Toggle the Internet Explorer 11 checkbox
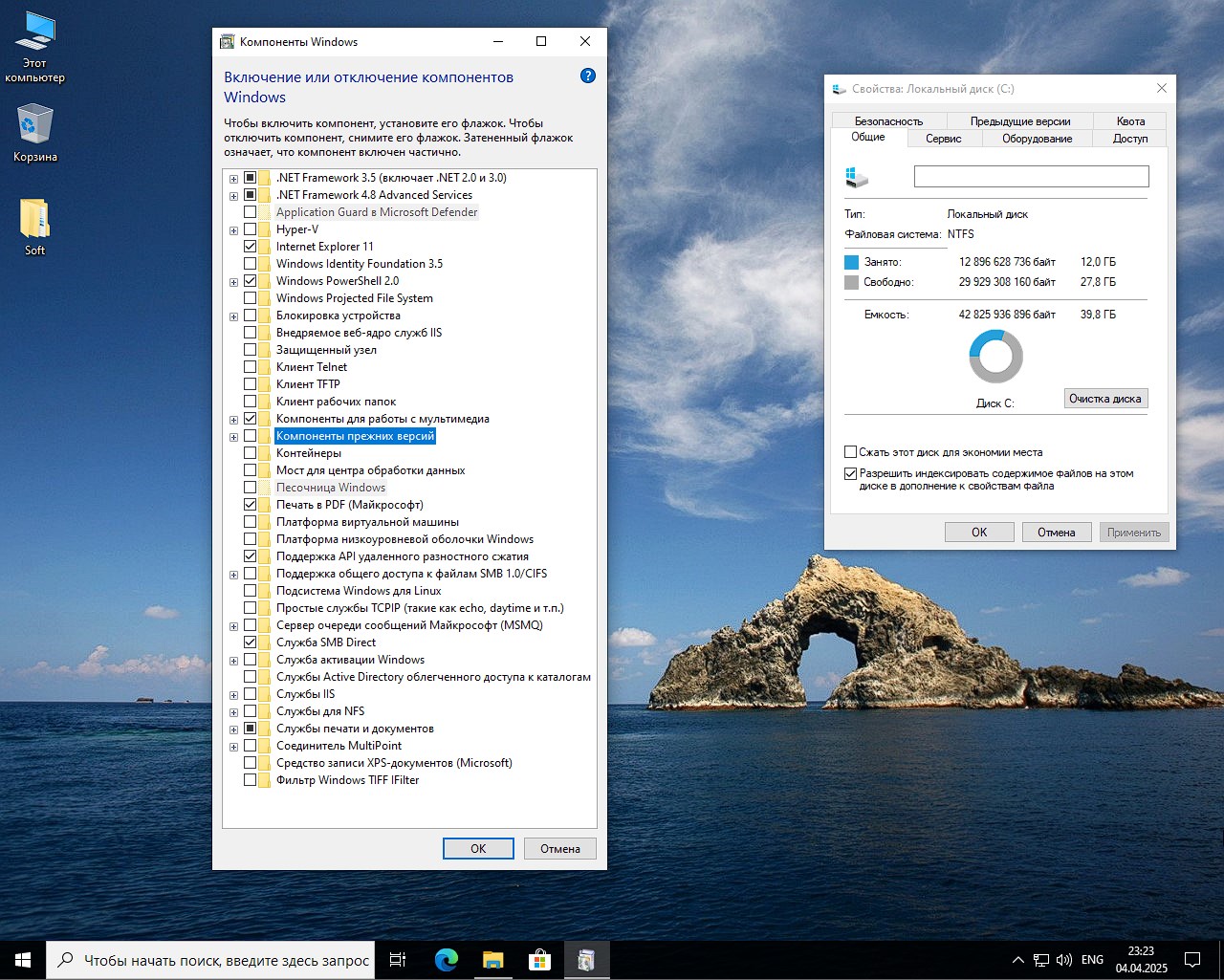The width and height of the screenshot is (1224, 980). pos(251,247)
